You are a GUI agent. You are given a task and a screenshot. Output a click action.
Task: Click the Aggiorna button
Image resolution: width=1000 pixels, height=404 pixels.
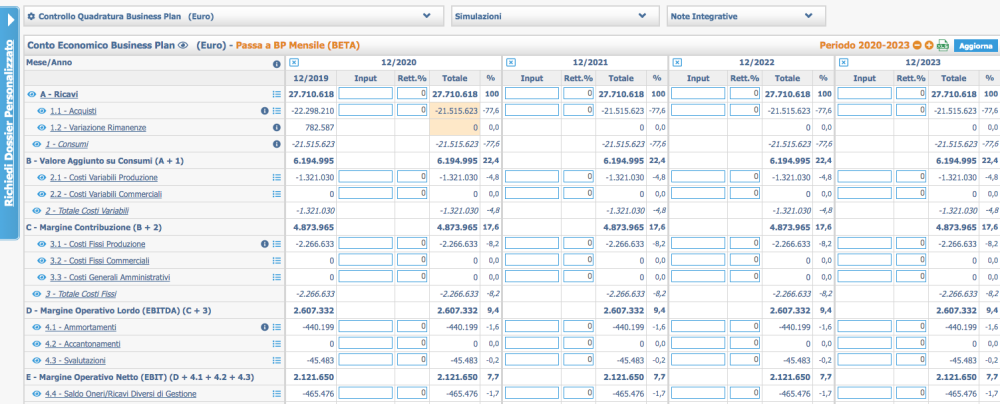click(x=974, y=46)
